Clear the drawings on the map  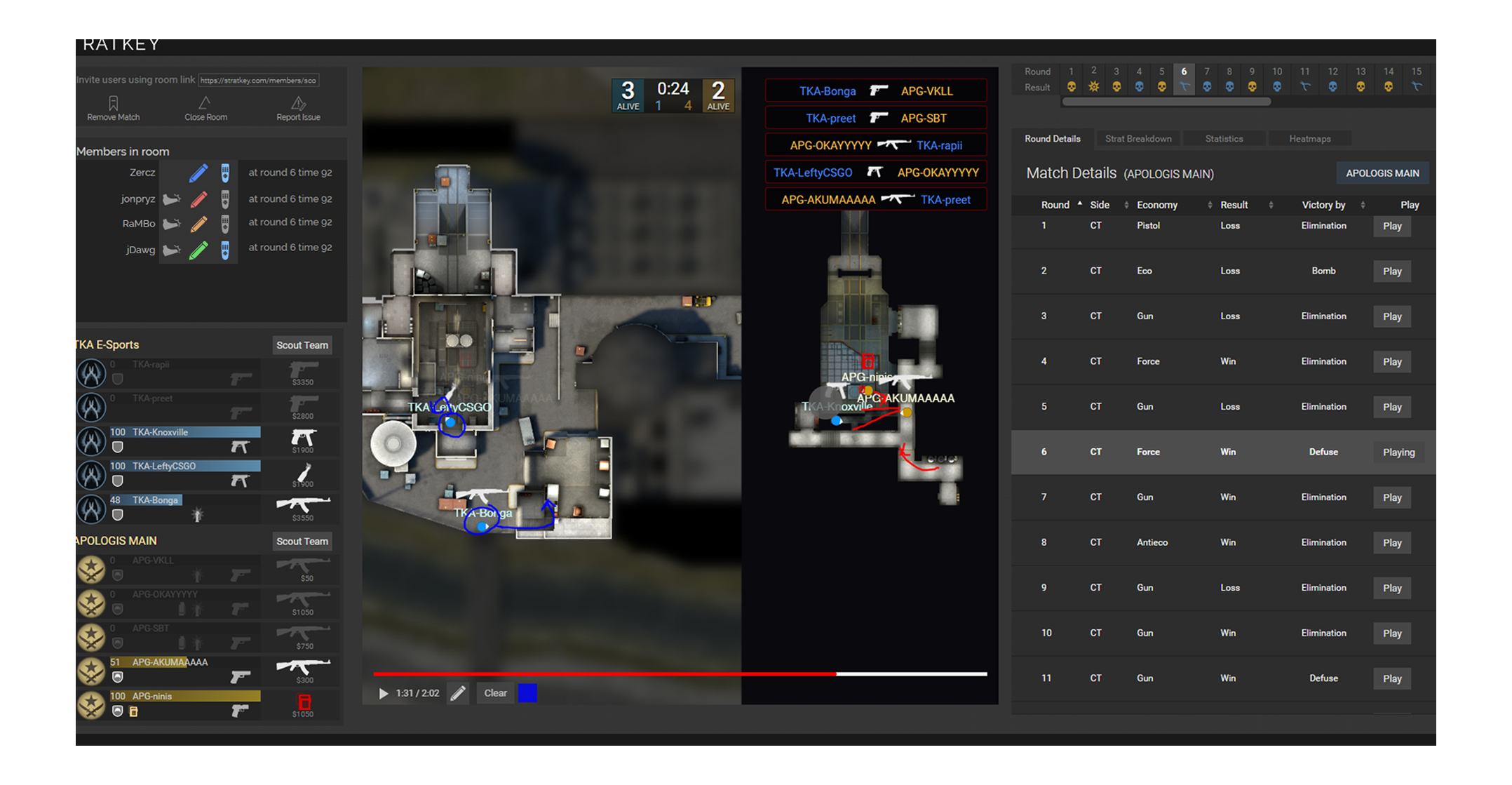point(495,693)
